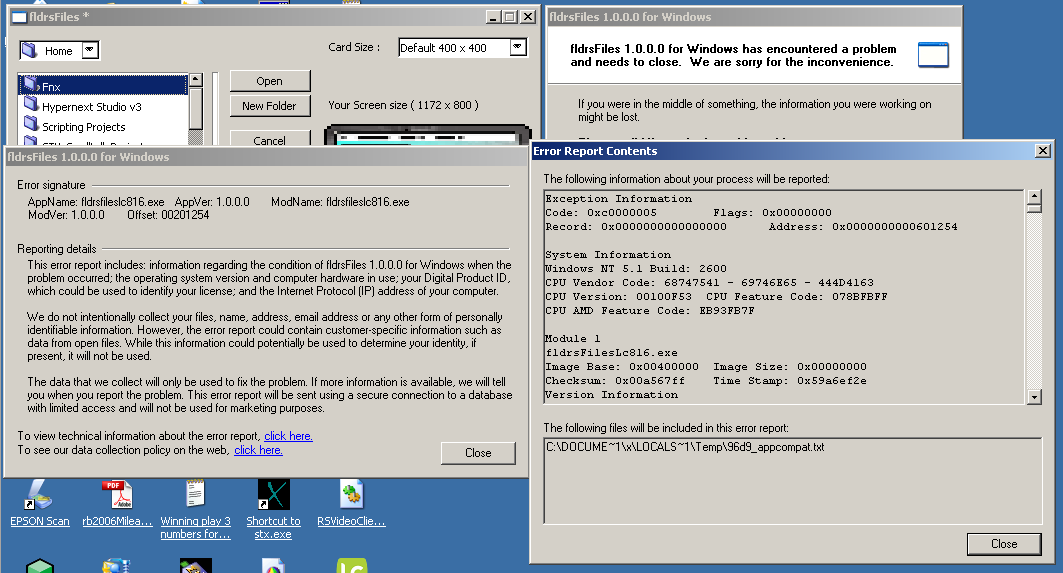Screen dimensions: 1063x573
Task: Click the window icon in crash dialog header
Action: (x=932, y=55)
